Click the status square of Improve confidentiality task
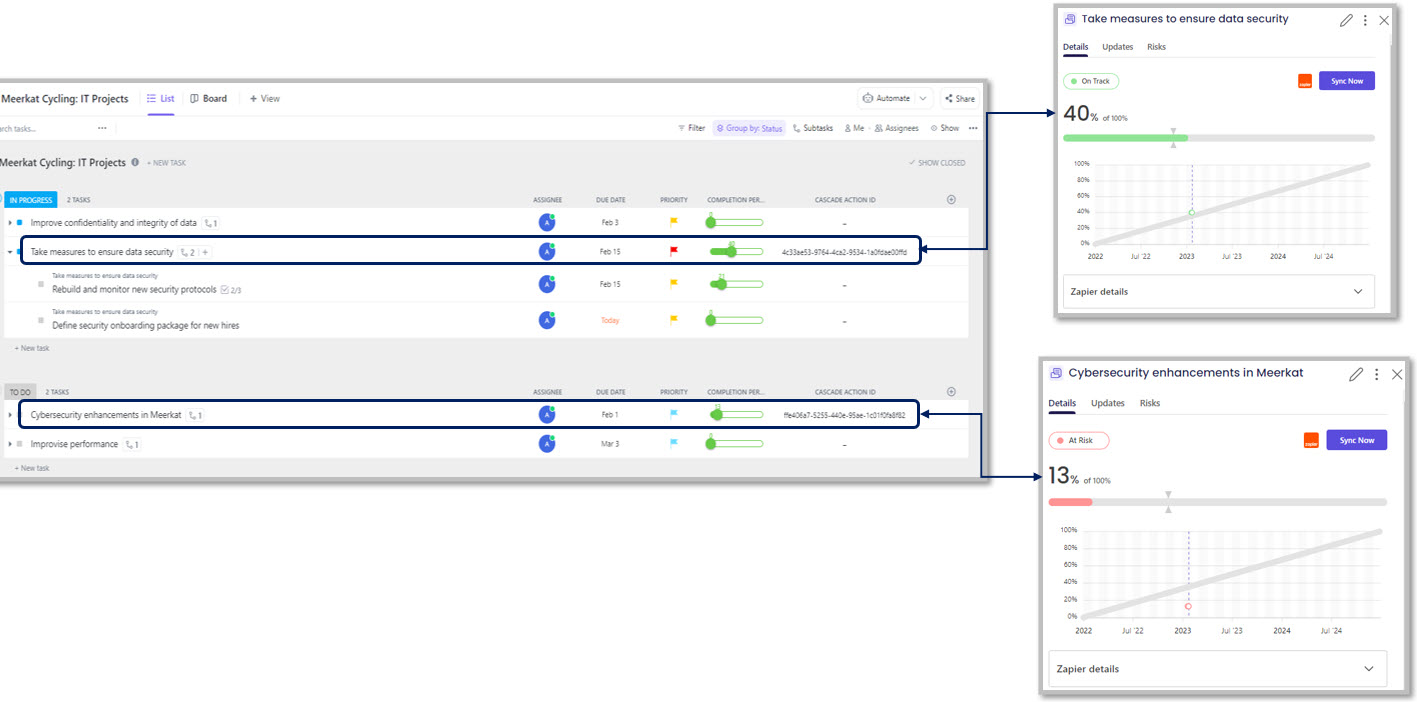This screenshot has width=1417, height=702. [19, 222]
